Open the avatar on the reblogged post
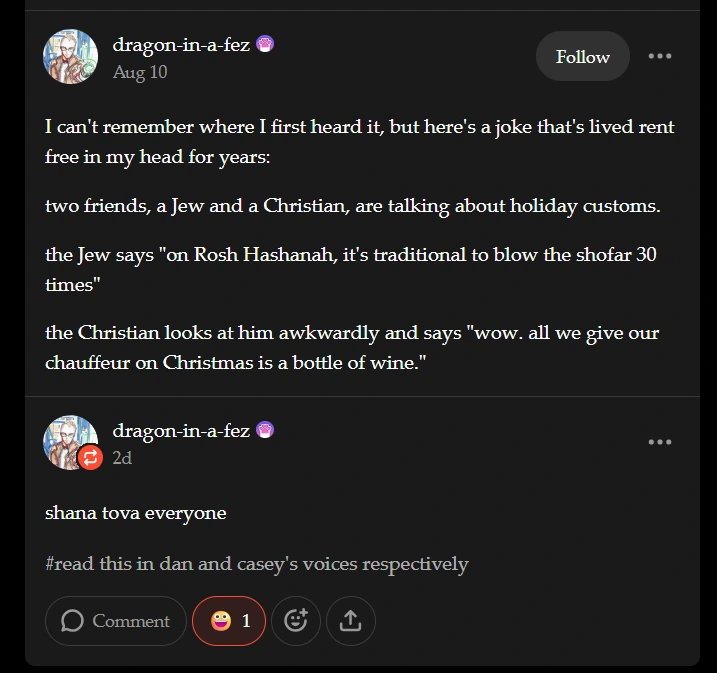Screen dimensions: 717x673 (66, 440)
